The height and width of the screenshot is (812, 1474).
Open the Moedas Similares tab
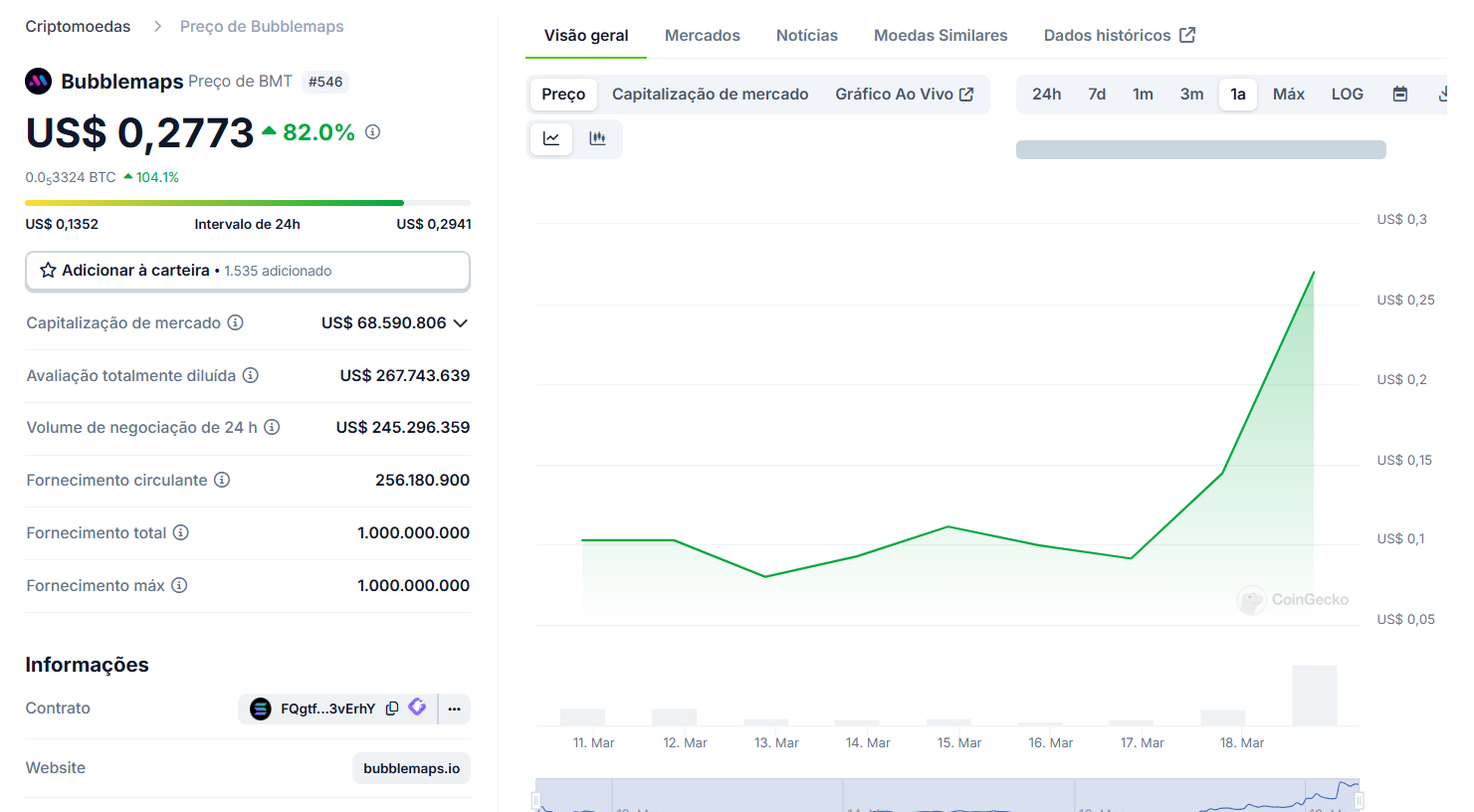941,35
